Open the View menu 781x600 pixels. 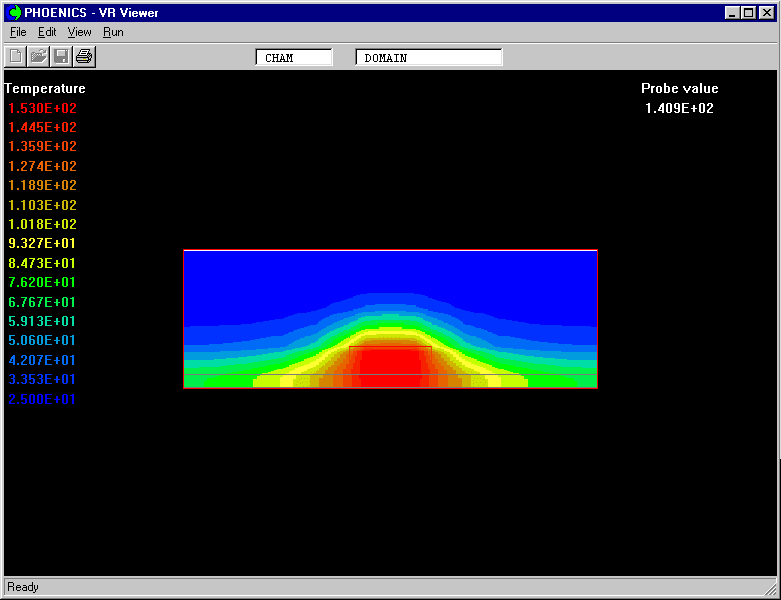tap(79, 32)
